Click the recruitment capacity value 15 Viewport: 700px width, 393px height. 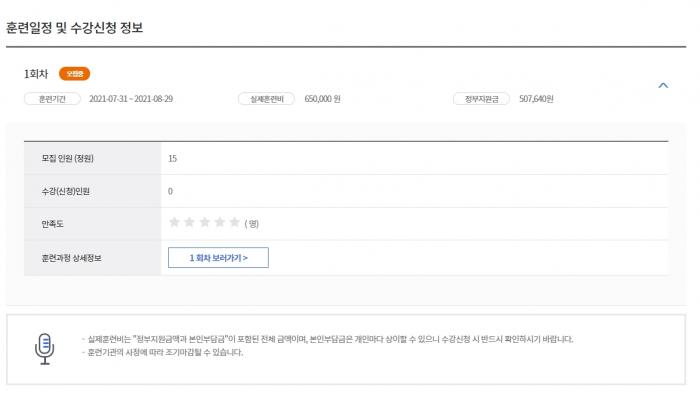pyautogui.click(x=172, y=158)
